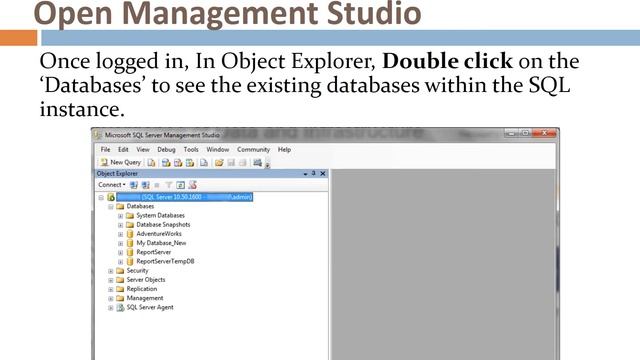Close the Object Explorer panel
Image resolution: width=640 pixels, height=360 pixels.
(322, 173)
